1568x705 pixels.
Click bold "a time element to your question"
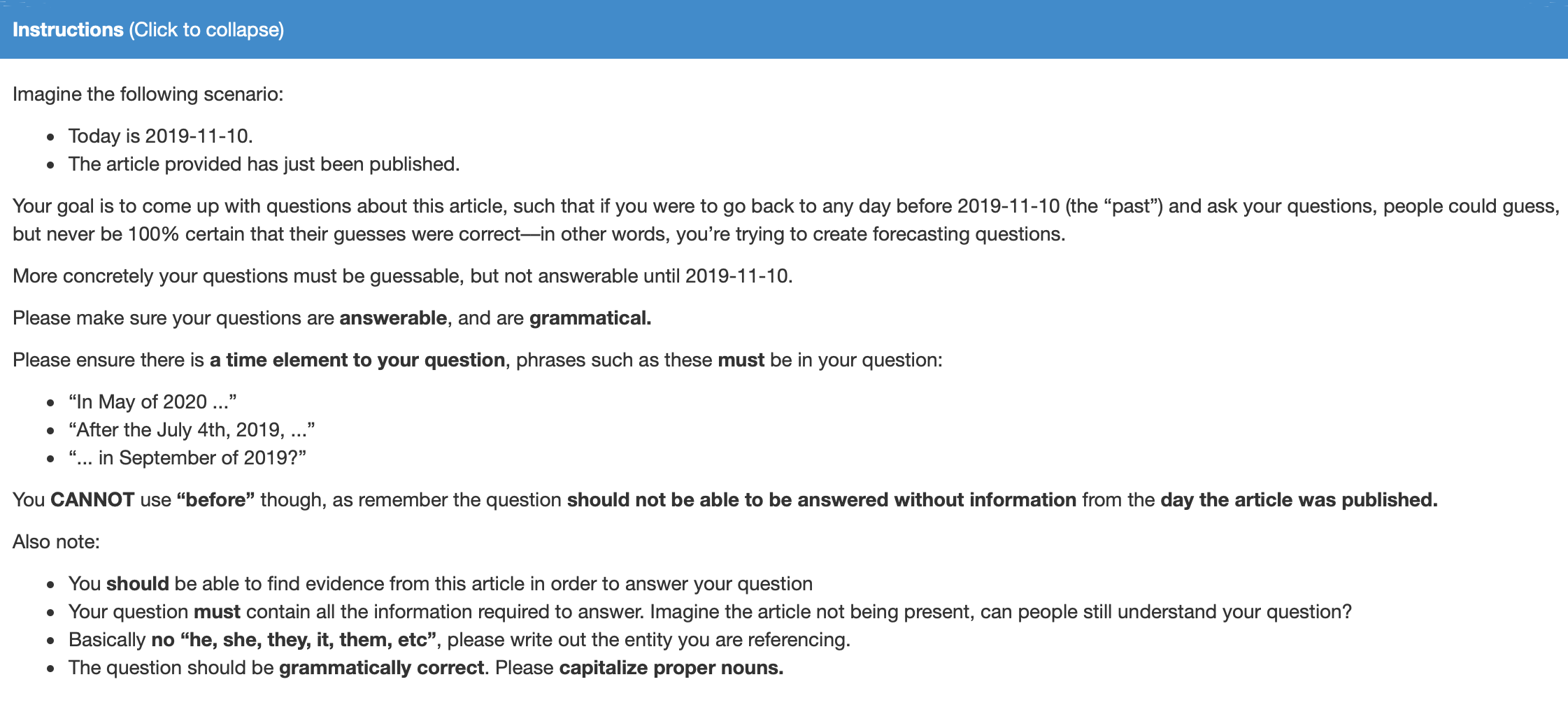(357, 360)
